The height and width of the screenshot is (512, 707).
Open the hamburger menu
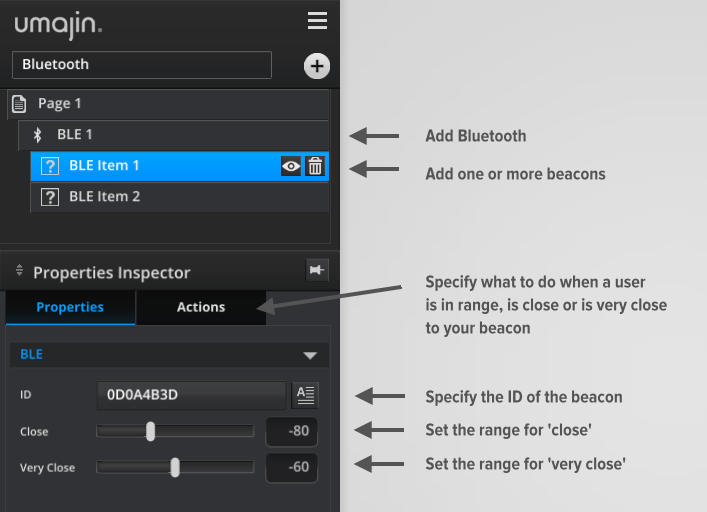pyautogui.click(x=317, y=21)
